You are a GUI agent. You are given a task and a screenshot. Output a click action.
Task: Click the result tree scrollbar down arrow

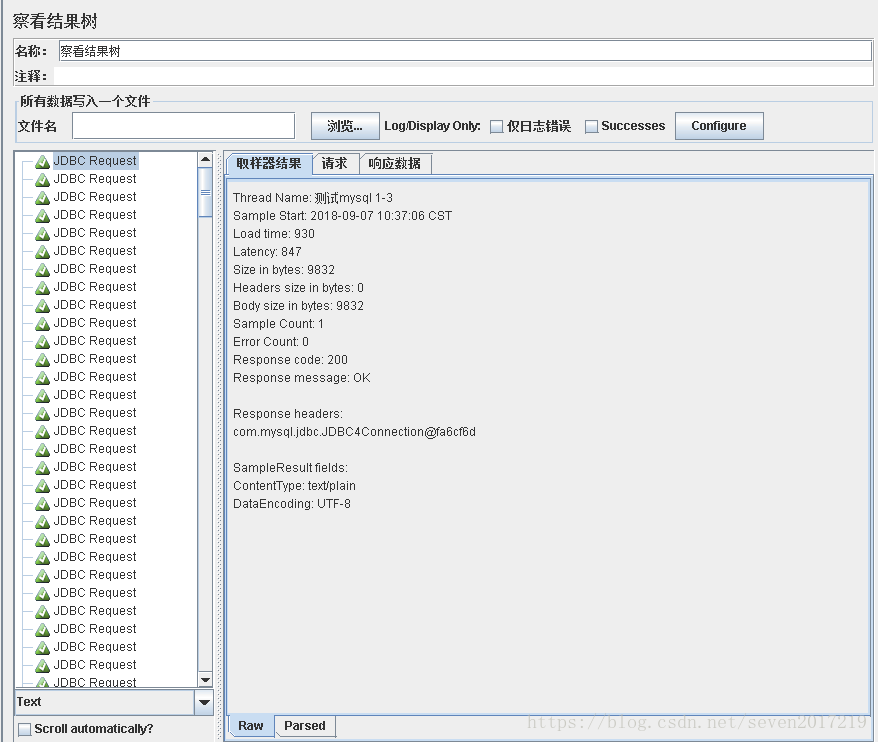206,680
